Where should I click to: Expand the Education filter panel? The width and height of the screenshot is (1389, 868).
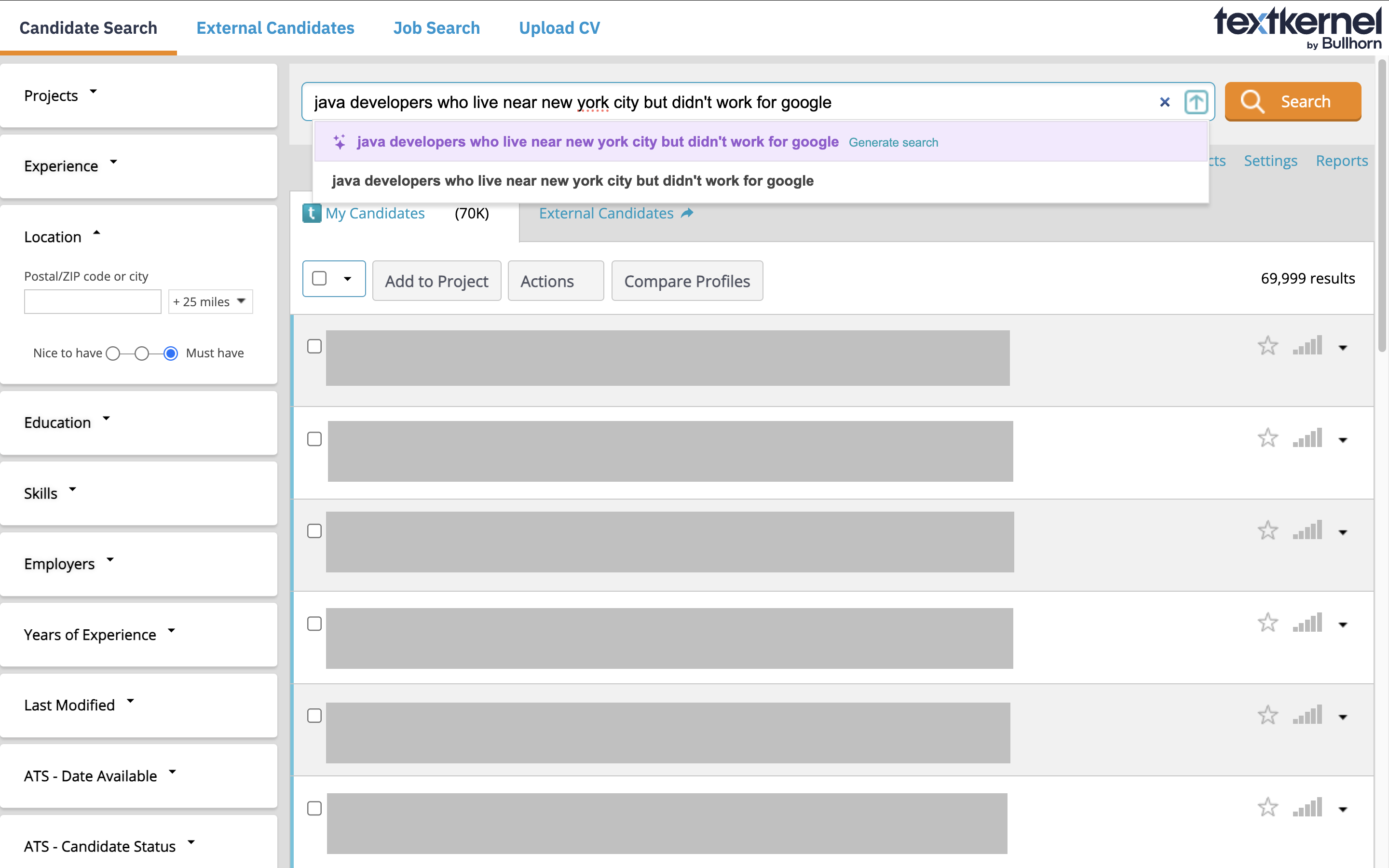[x=106, y=419]
